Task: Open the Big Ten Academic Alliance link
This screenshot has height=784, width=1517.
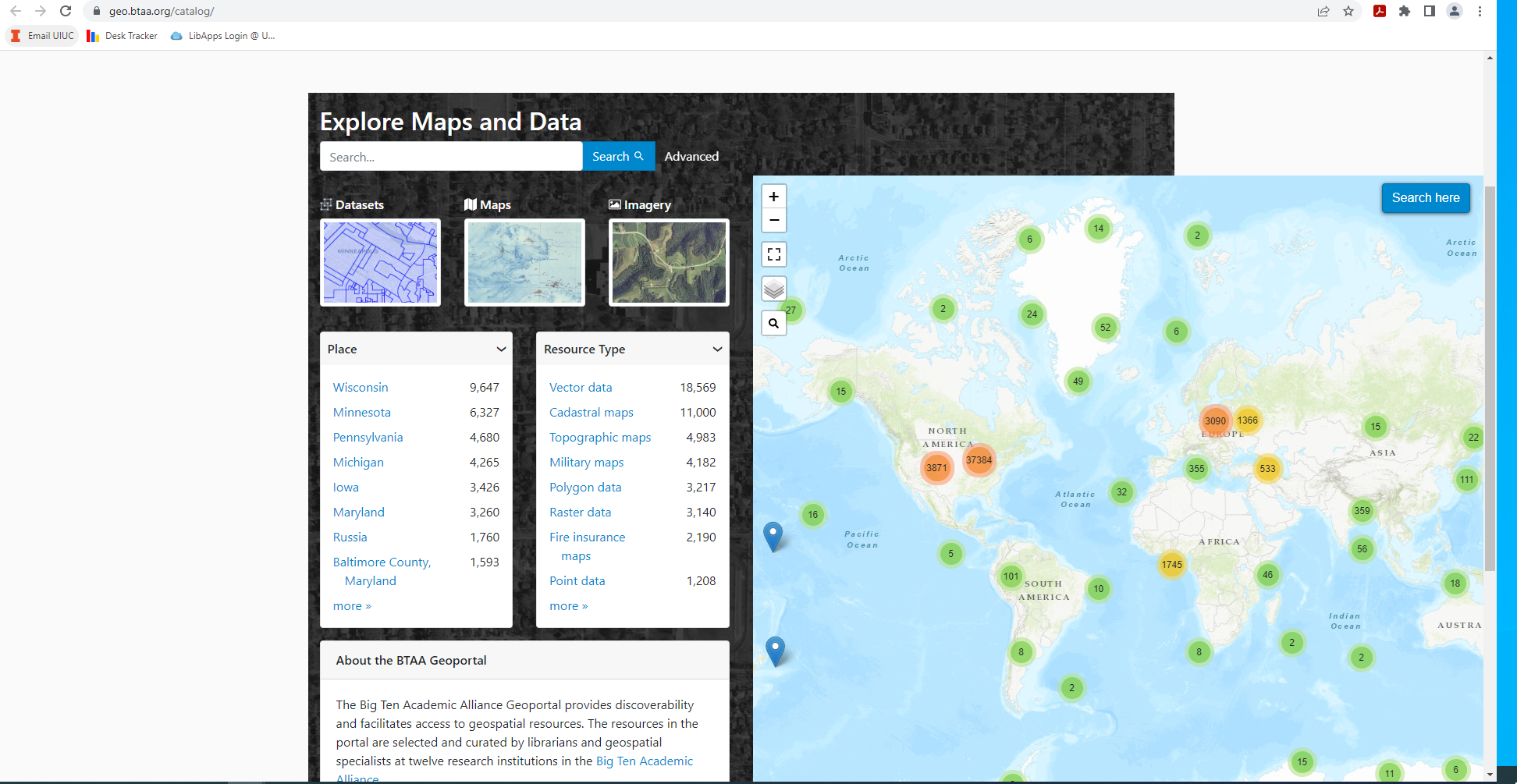Action: coord(645,761)
